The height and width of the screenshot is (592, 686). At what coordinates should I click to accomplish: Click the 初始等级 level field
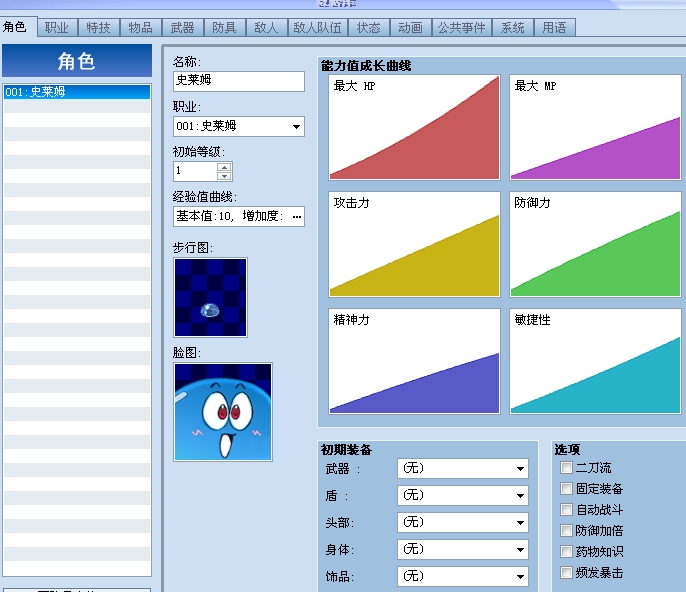pos(195,171)
